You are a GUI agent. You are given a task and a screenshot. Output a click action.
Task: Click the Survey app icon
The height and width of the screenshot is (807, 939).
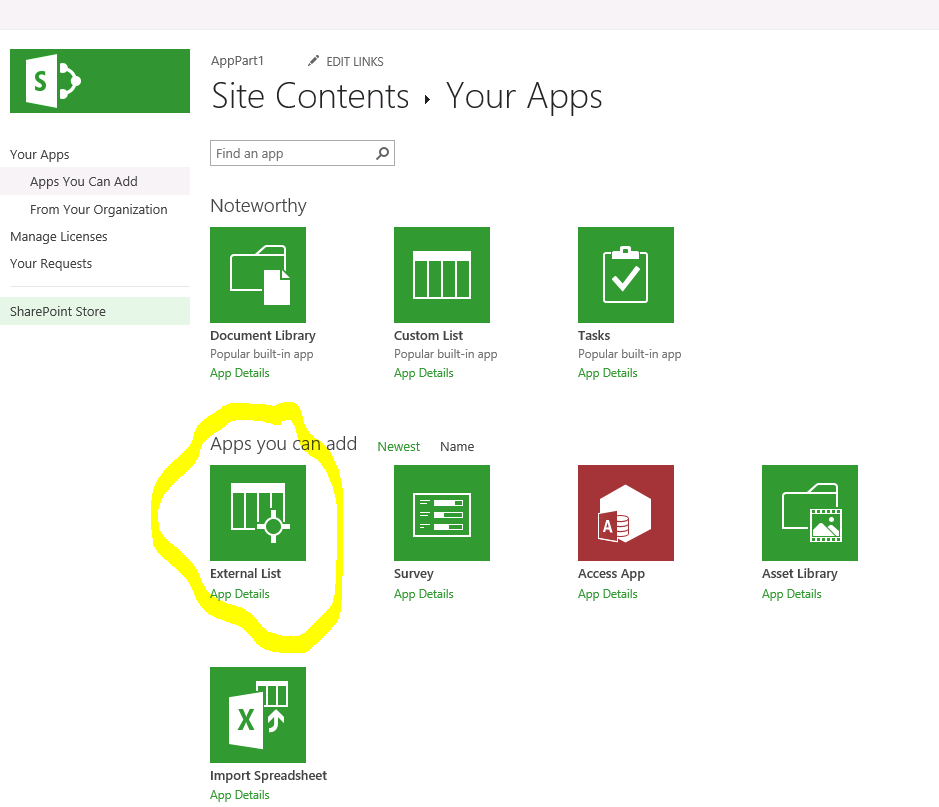coord(441,513)
